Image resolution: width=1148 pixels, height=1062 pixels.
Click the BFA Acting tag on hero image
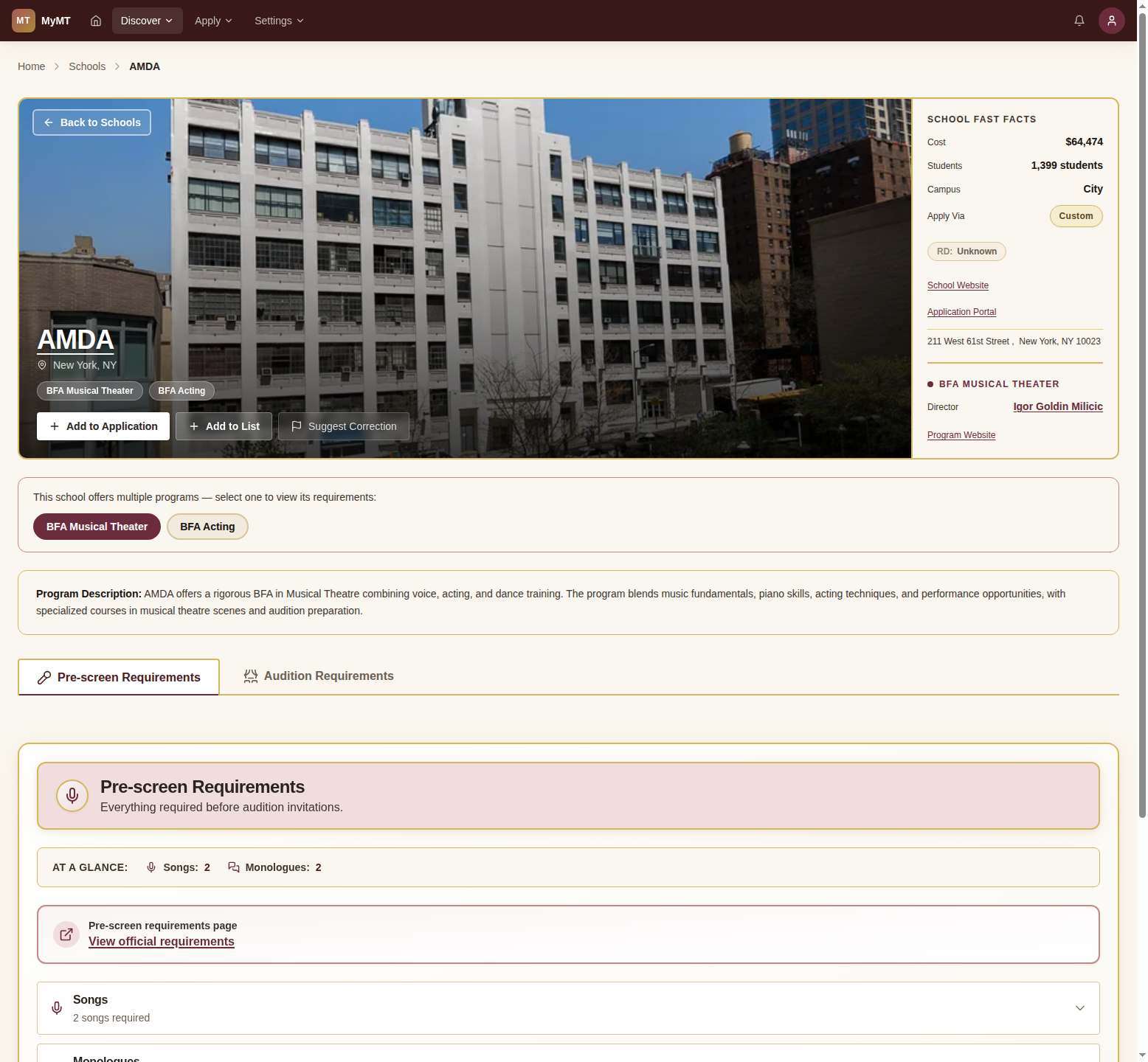pyautogui.click(x=181, y=391)
